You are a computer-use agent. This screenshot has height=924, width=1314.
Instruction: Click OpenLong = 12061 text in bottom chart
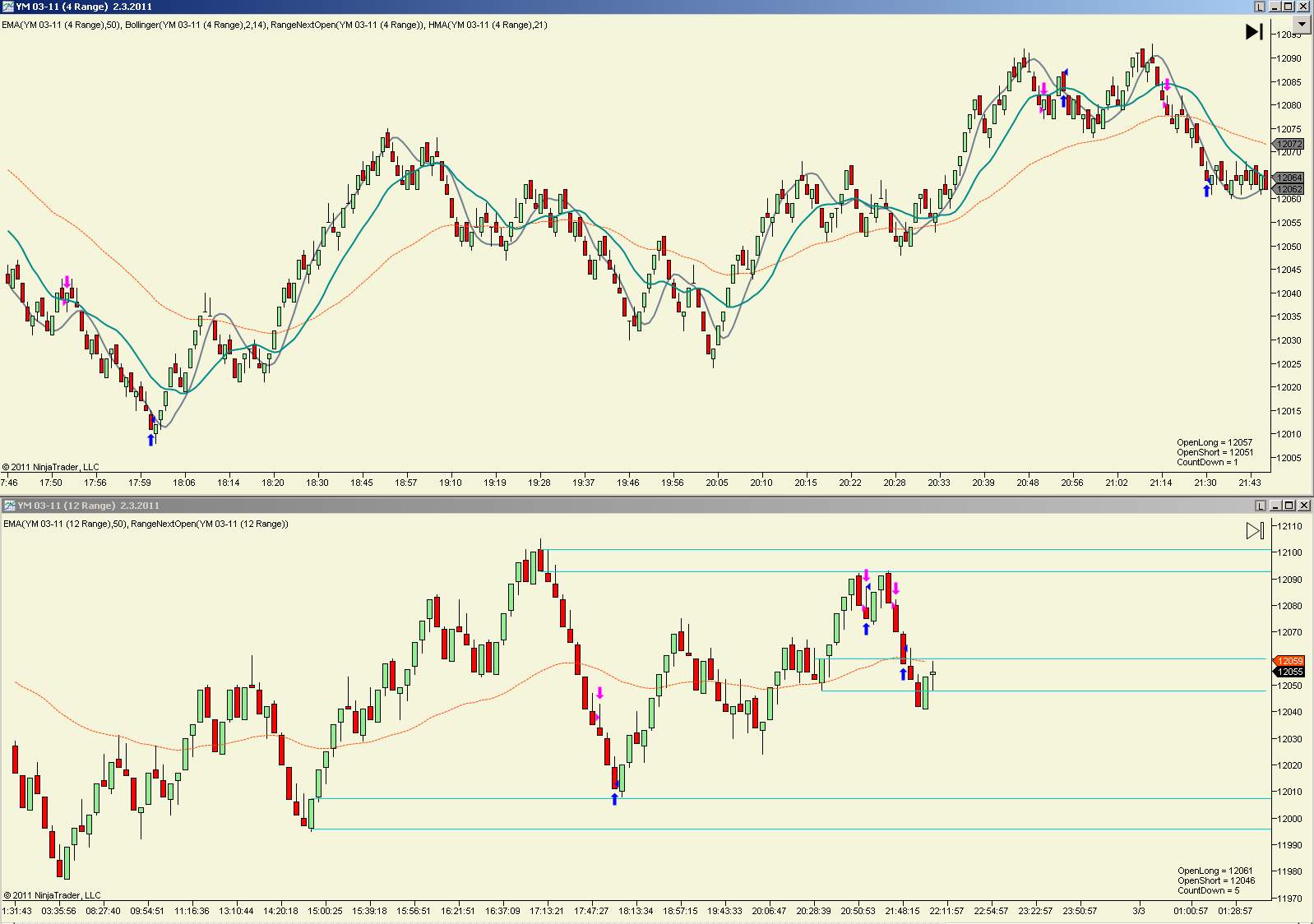tap(1215, 871)
